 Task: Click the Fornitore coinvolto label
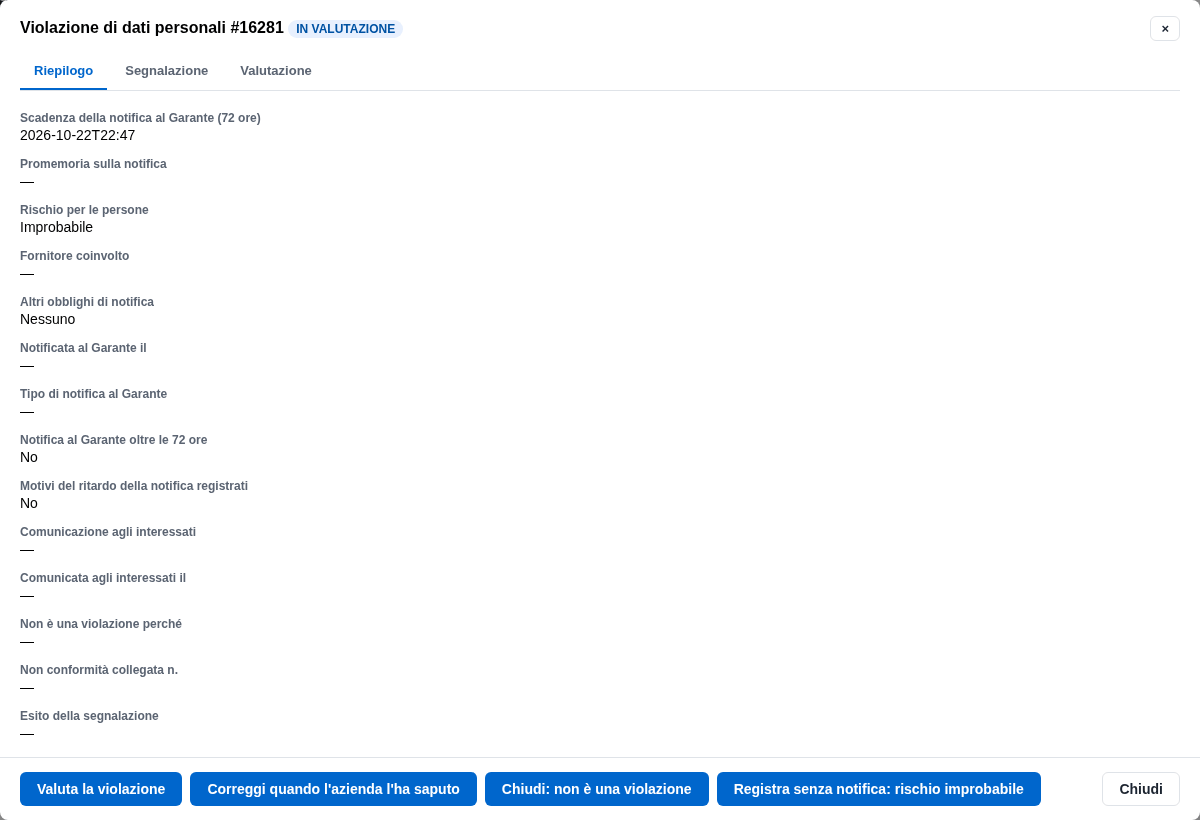pos(74,256)
